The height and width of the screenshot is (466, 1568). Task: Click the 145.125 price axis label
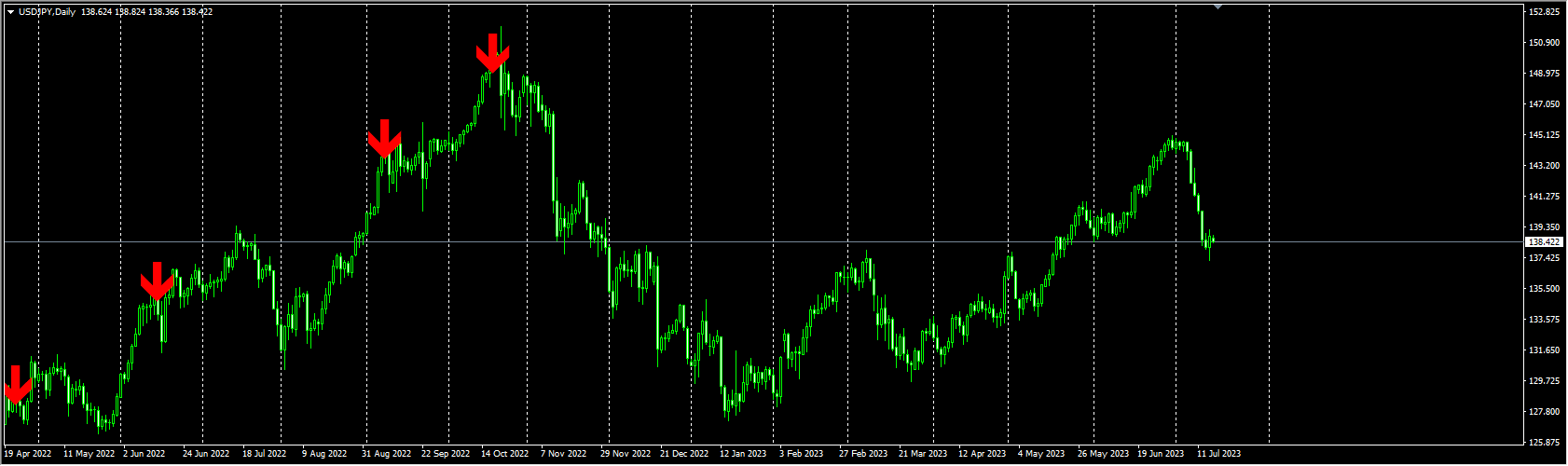tap(1545, 135)
